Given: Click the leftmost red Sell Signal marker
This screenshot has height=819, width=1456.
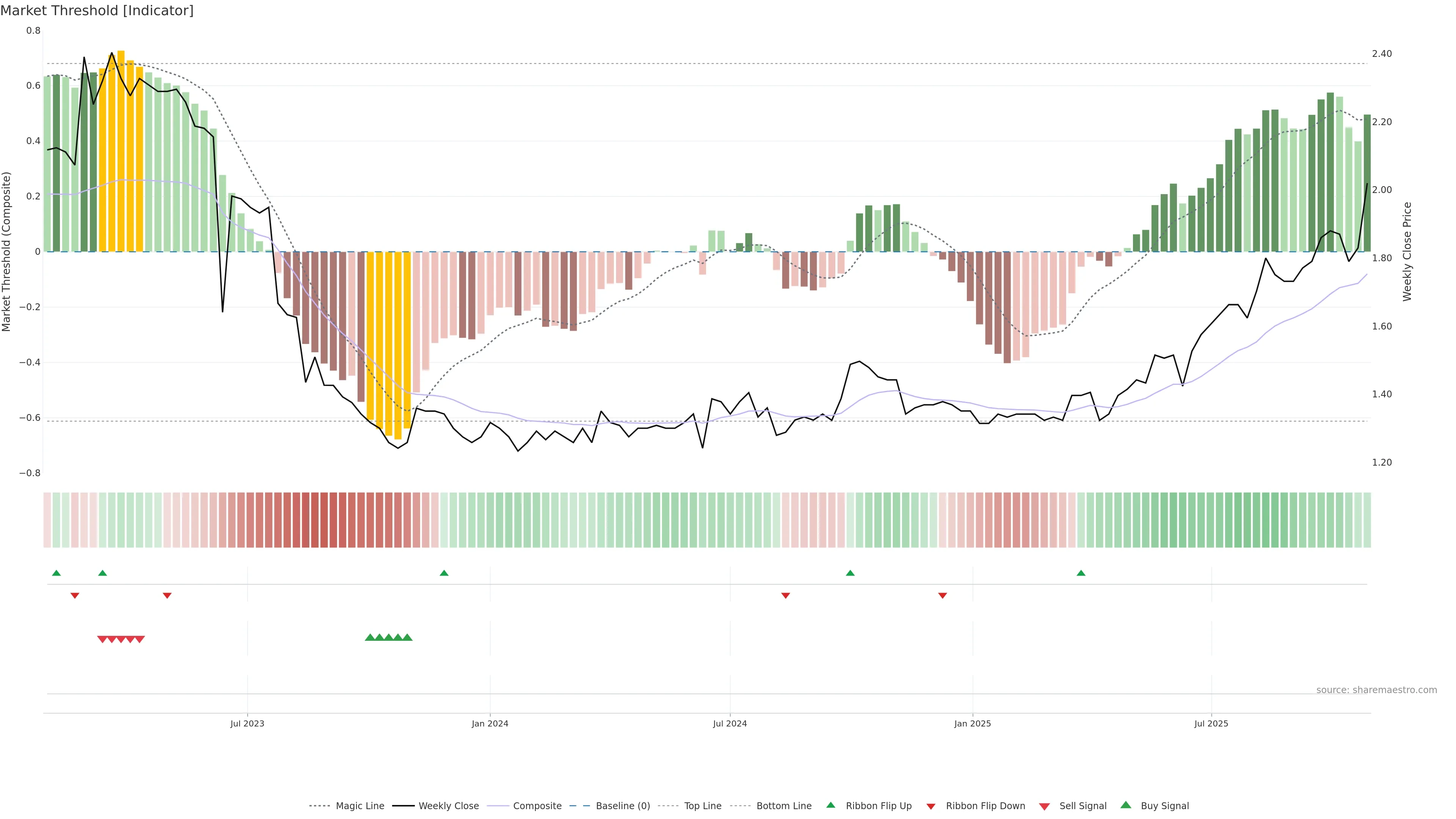Looking at the screenshot, I should [x=102, y=639].
